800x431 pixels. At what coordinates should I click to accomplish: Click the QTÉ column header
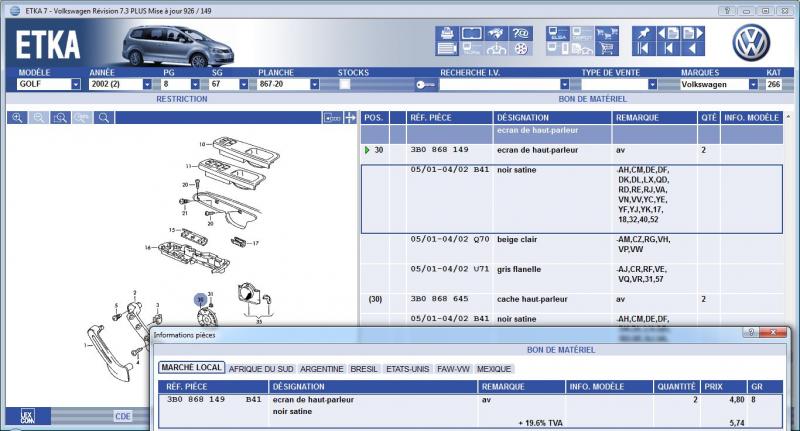coord(709,118)
